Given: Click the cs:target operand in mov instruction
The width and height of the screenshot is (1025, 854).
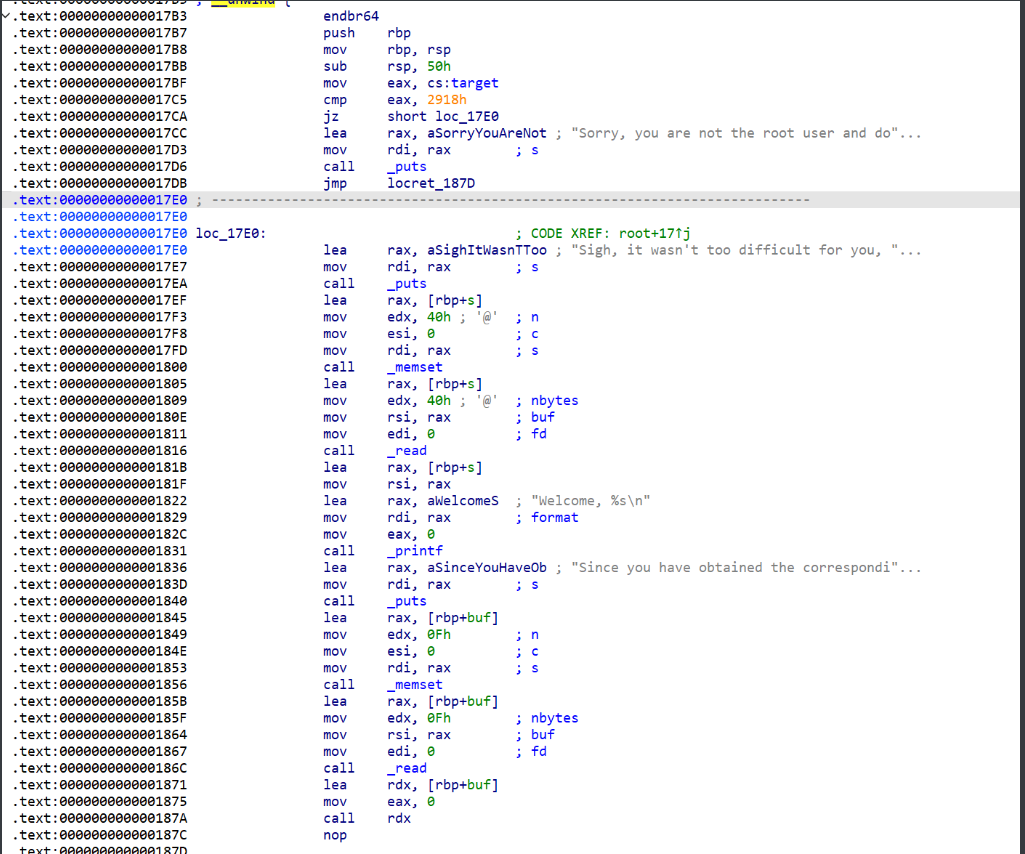Looking at the screenshot, I should coord(457,83).
